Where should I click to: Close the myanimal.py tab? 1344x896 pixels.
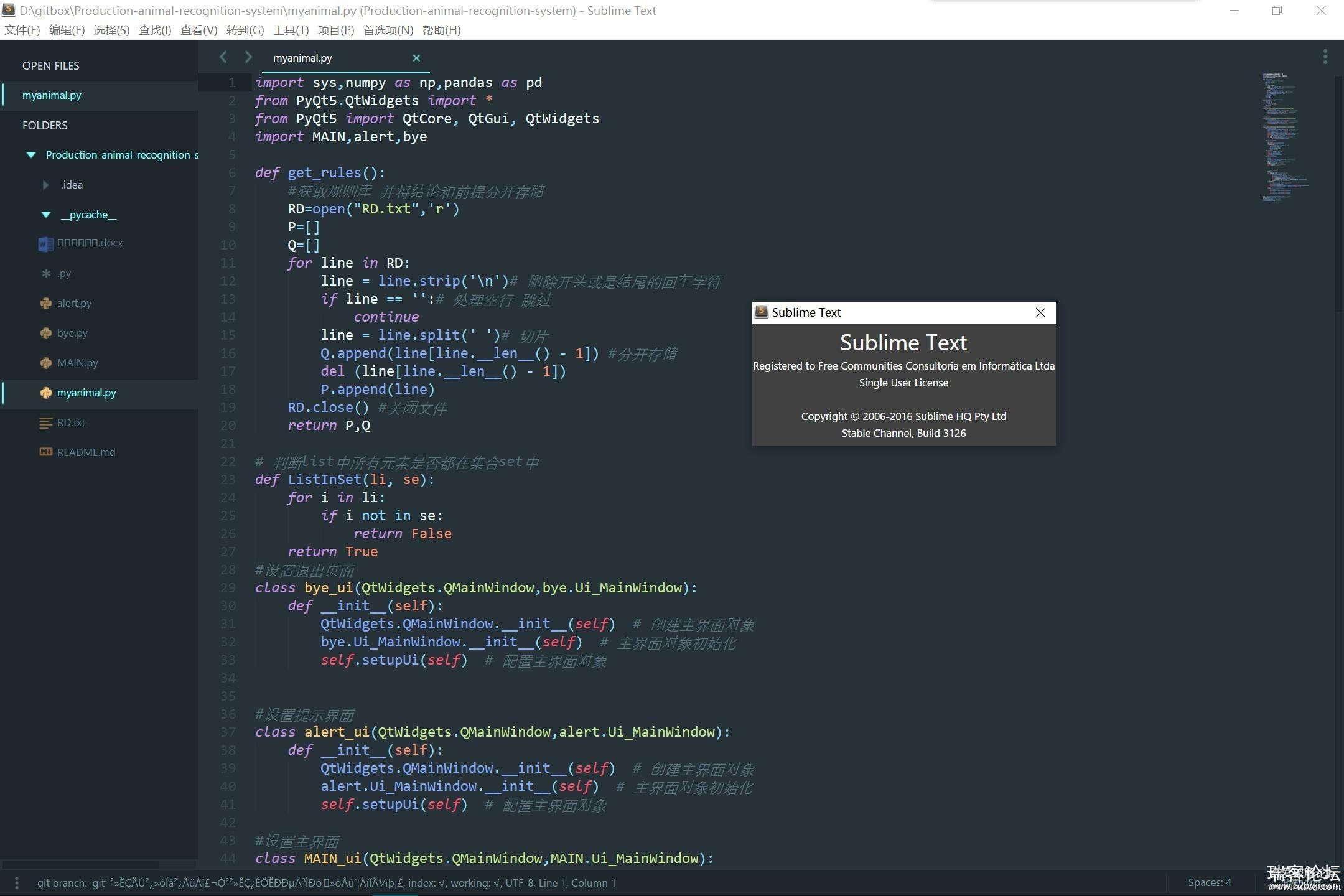pyautogui.click(x=416, y=58)
